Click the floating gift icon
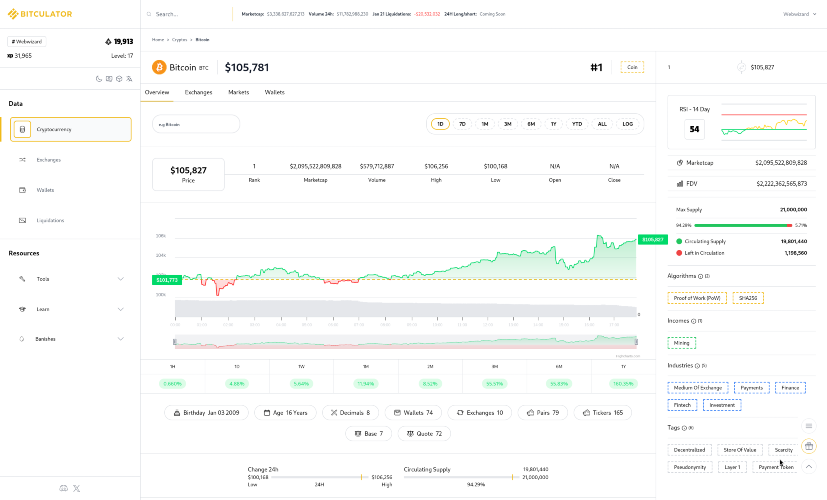This screenshot has width=827, height=500. point(809,446)
